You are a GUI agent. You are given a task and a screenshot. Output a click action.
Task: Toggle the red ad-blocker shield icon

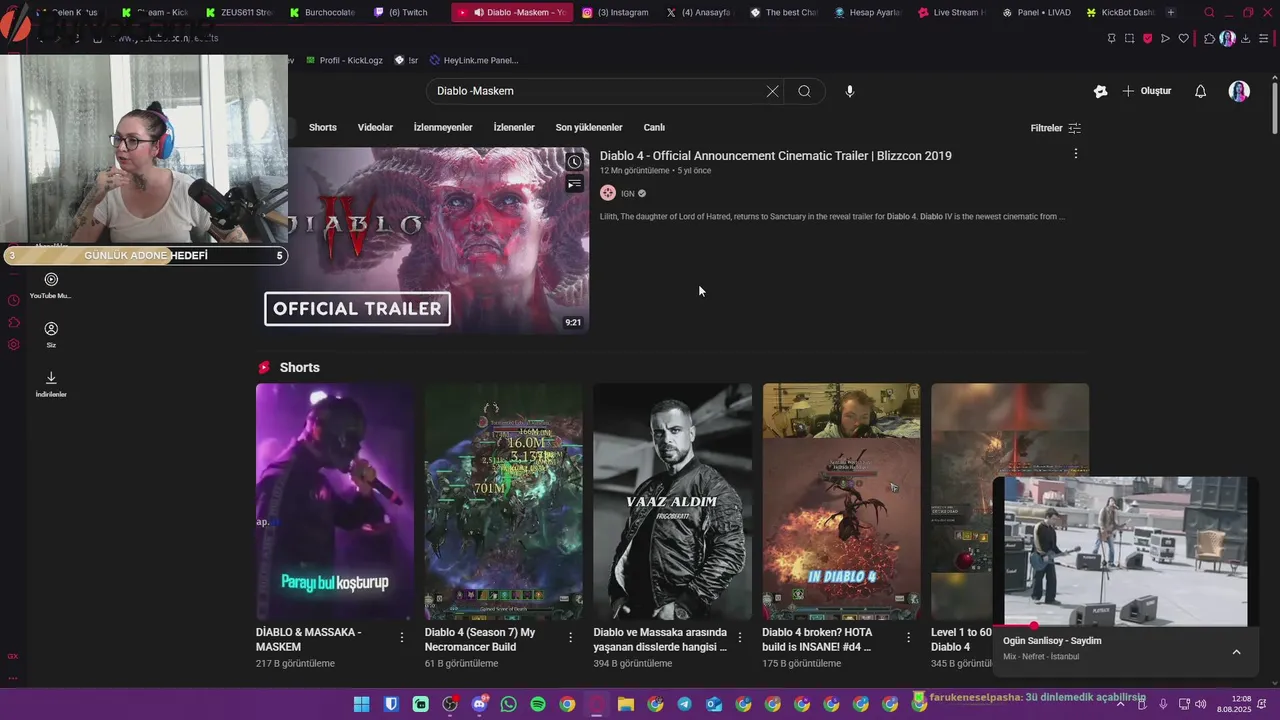click(1147, 38)
